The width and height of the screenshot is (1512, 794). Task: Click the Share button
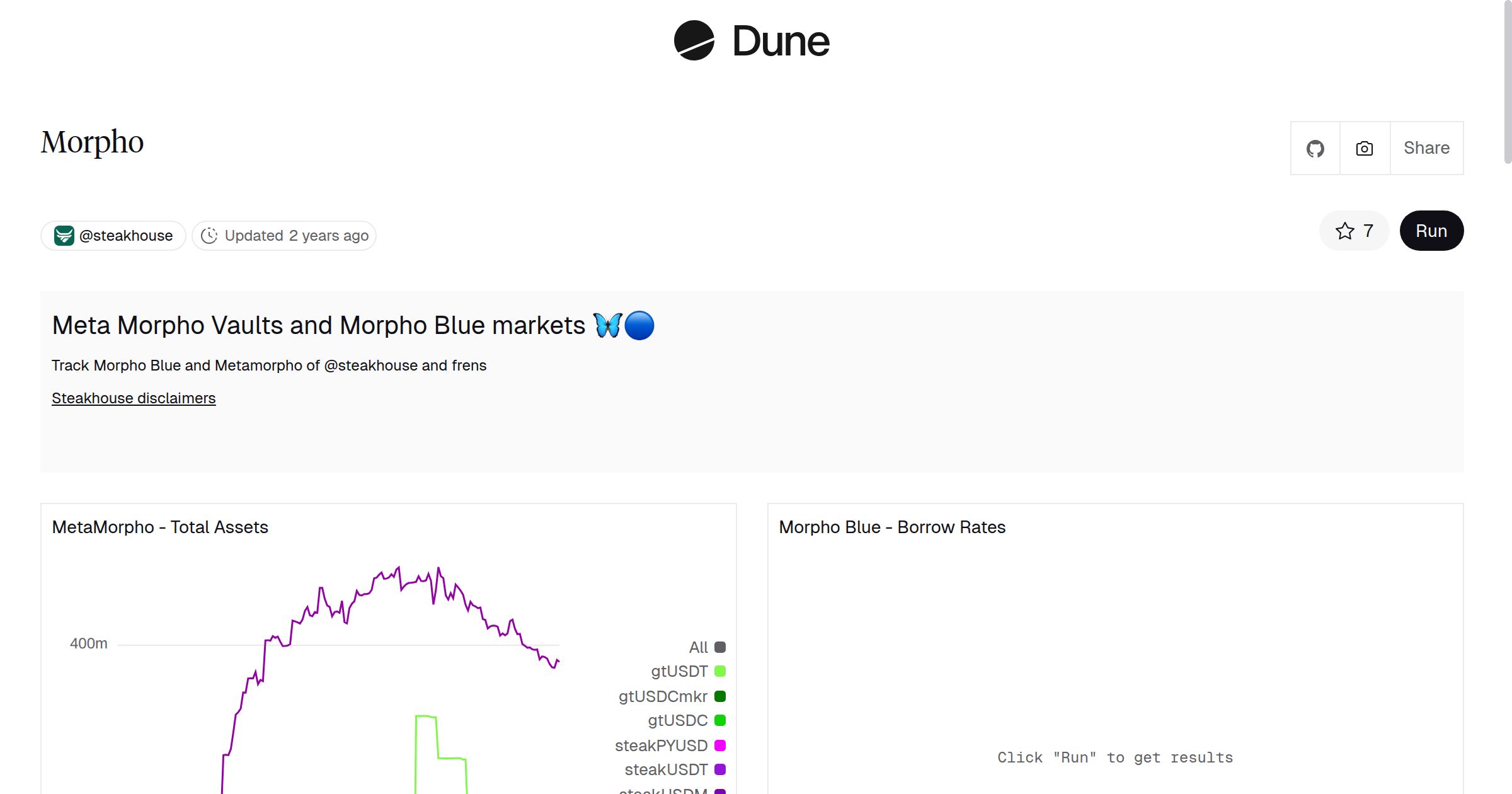pyautogui.click(x=1426, y=149)
